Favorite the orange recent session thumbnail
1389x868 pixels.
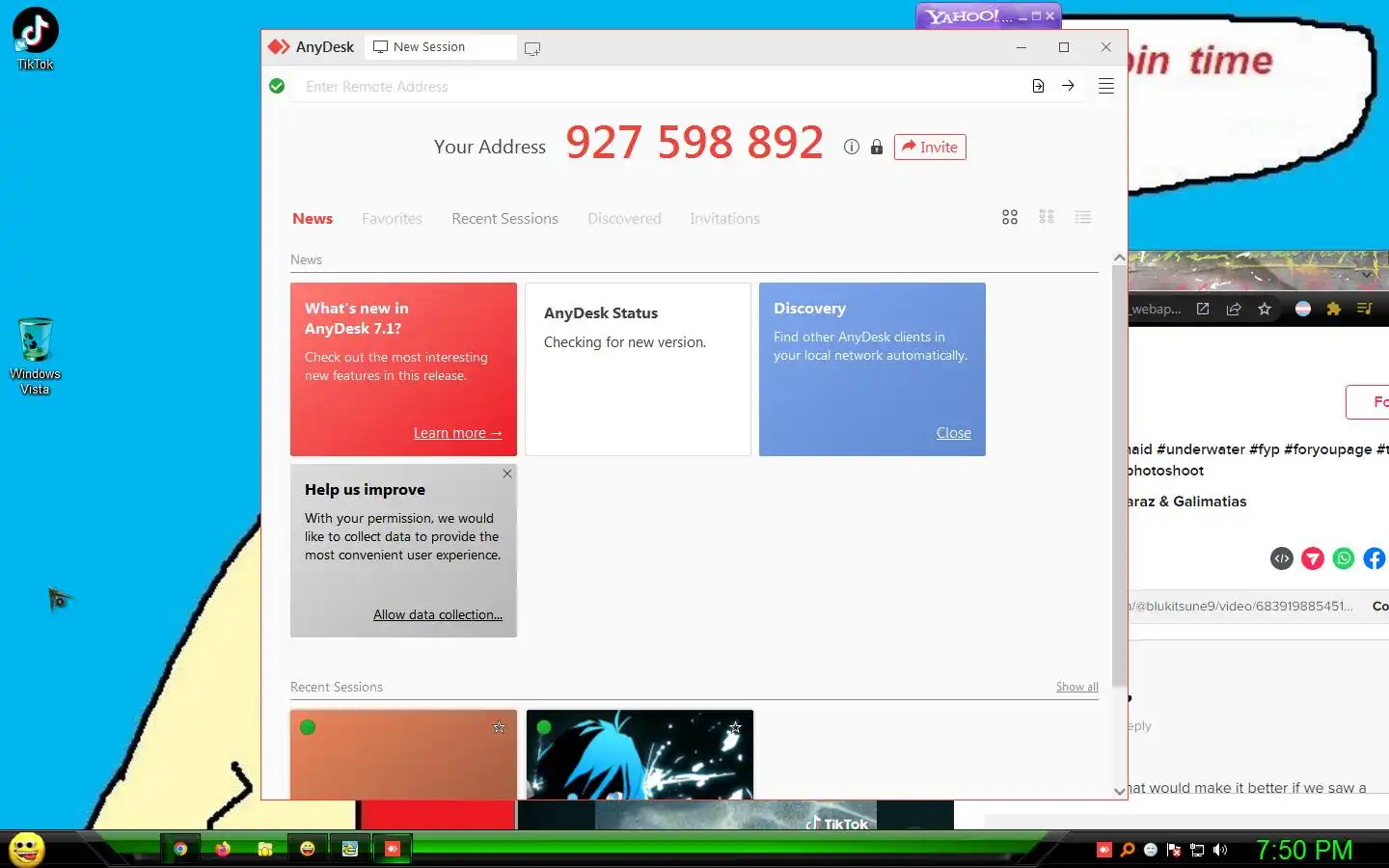[x=499, y=727]
